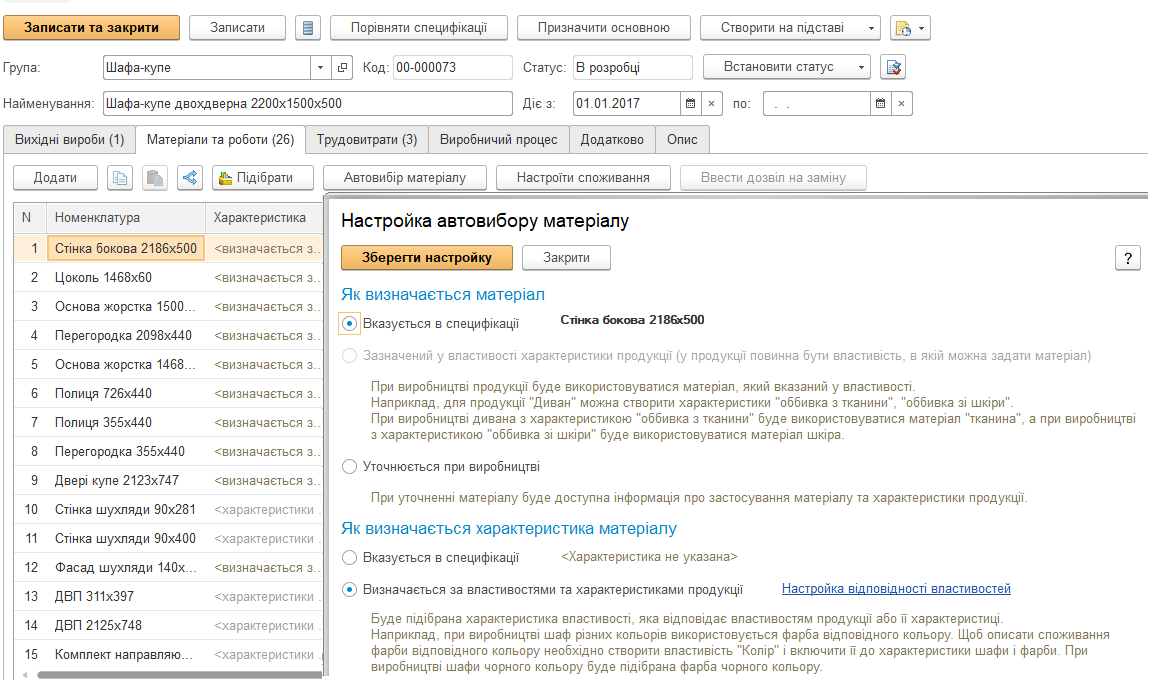This screenshot has height=680, width=1149.
Task: Open the reports icon dropdown after Створити на підставі
Action: click(910, 28)
